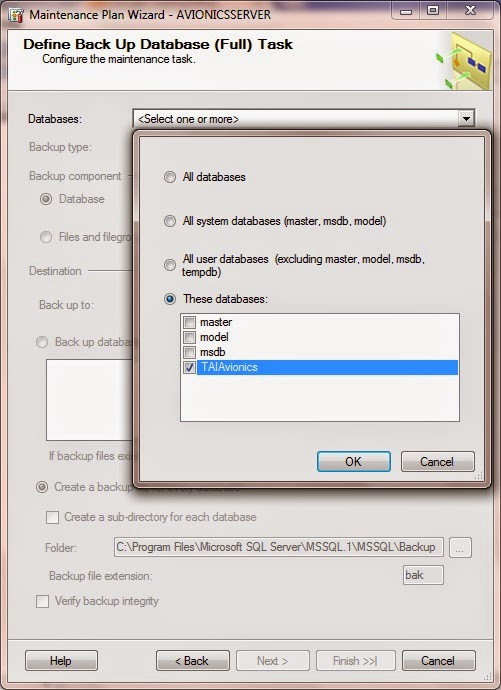
Task: Cancel the database selection popup
Action: coord(437,462)
